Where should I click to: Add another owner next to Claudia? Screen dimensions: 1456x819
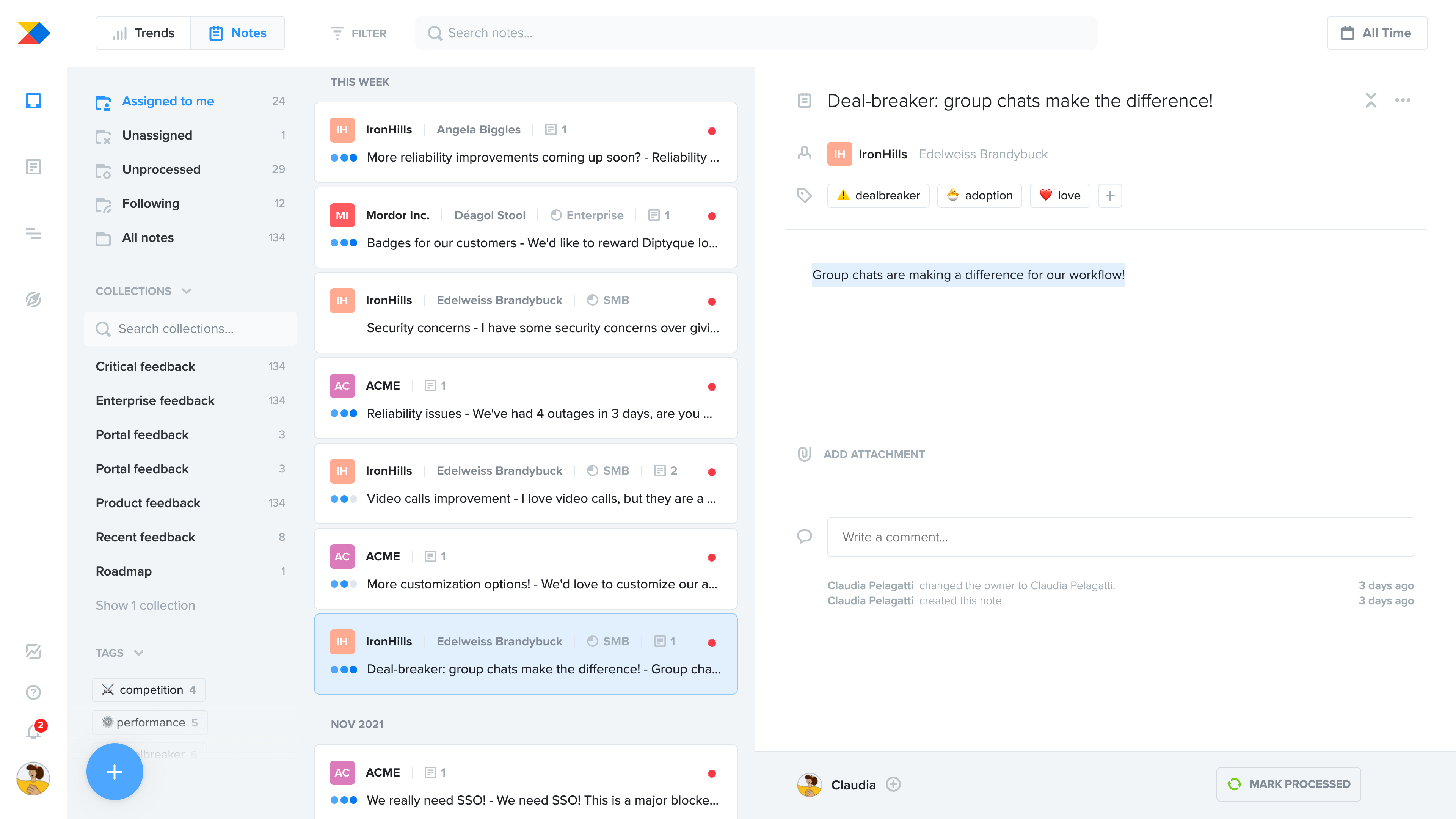[x=893, y=784]
